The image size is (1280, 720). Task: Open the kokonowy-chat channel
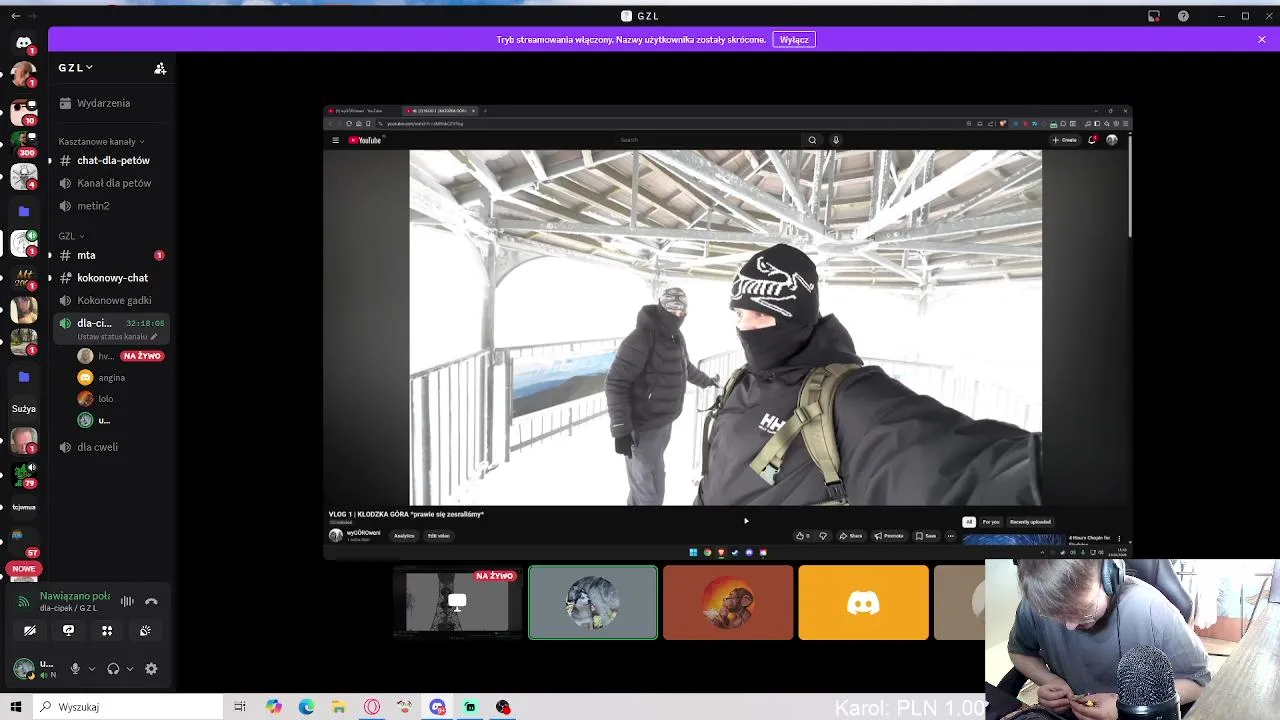click(111, 278)
